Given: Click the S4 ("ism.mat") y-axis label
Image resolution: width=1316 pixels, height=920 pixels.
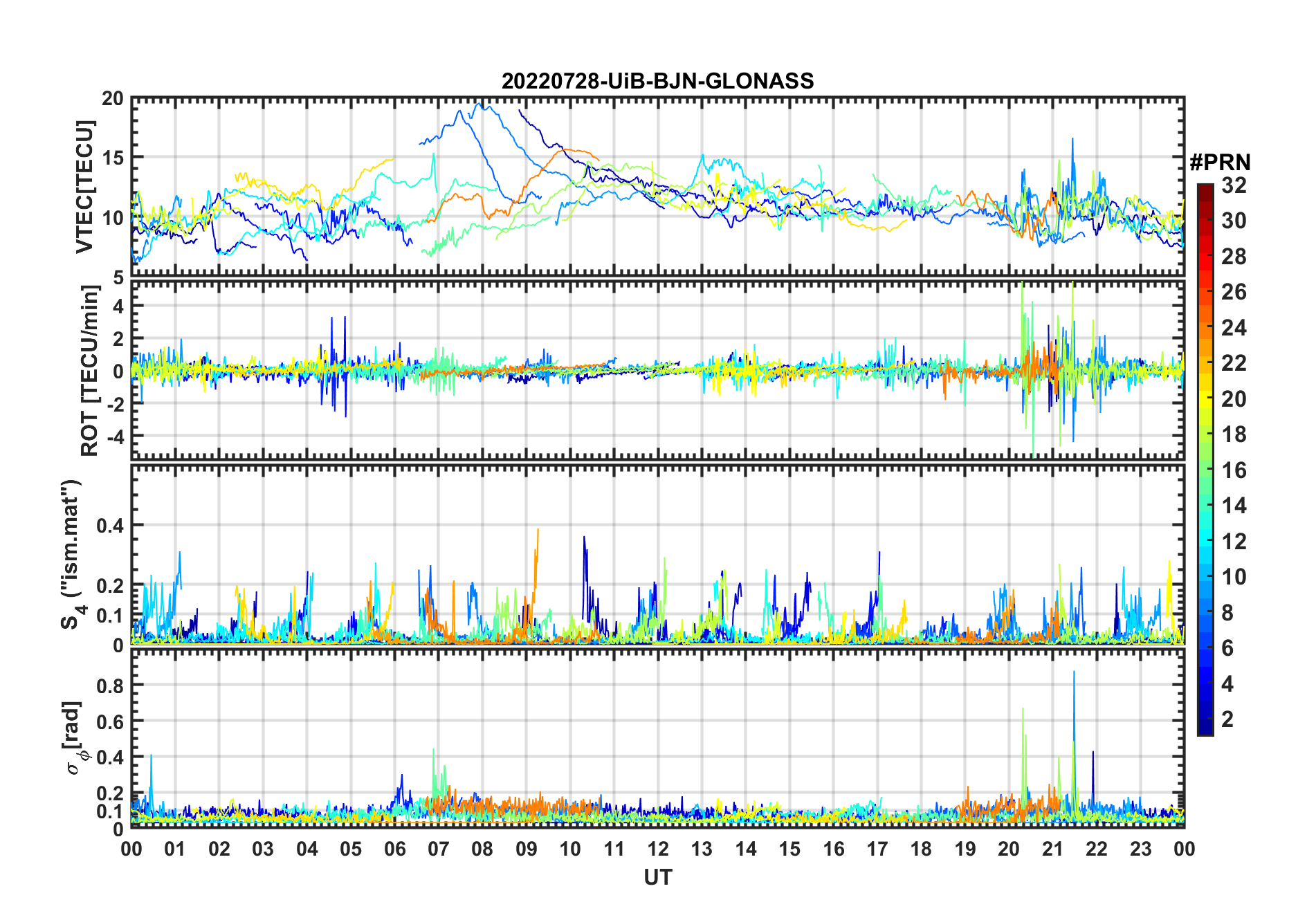Looking at the screenshot, I should coord(72,554).
